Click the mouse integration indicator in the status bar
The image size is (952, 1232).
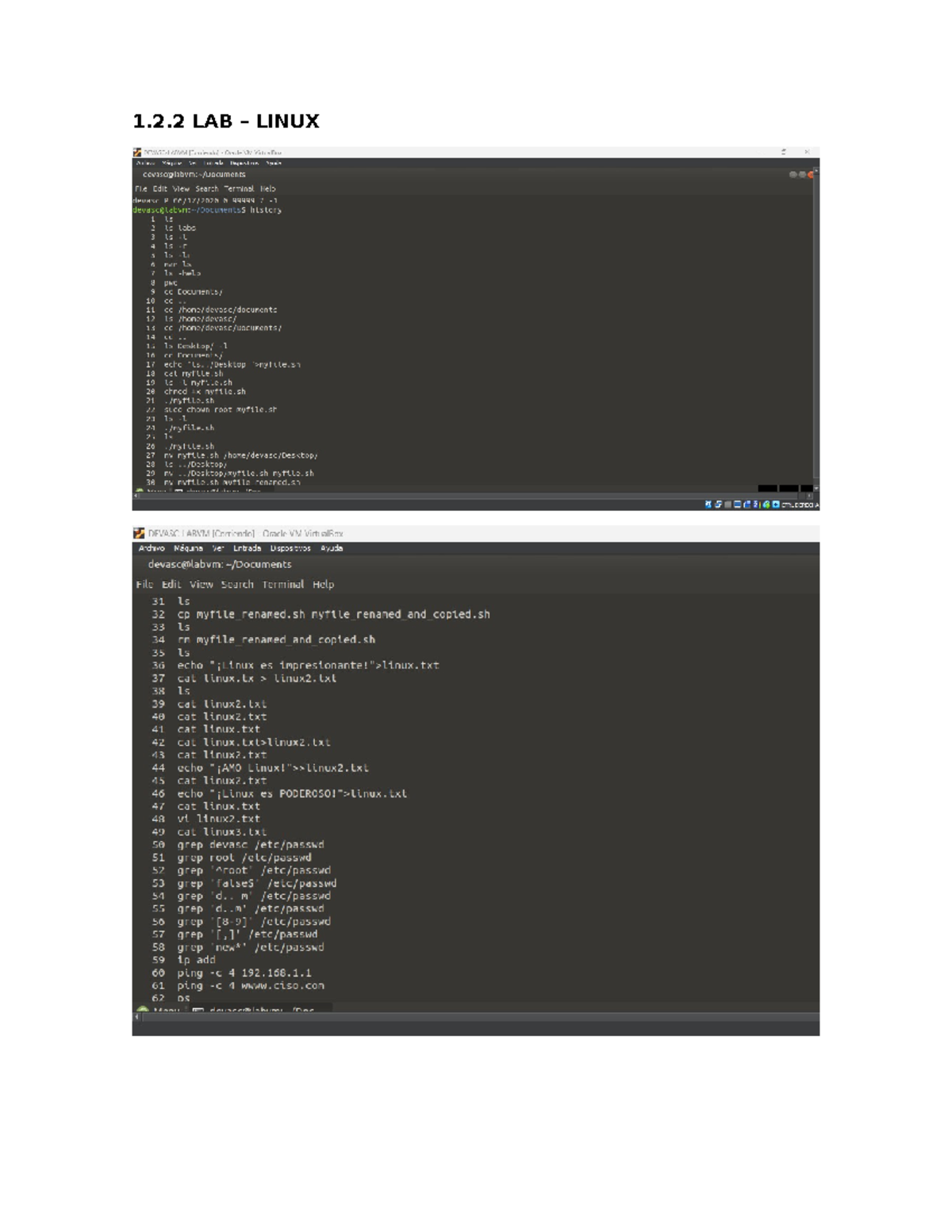coord(776,502)
